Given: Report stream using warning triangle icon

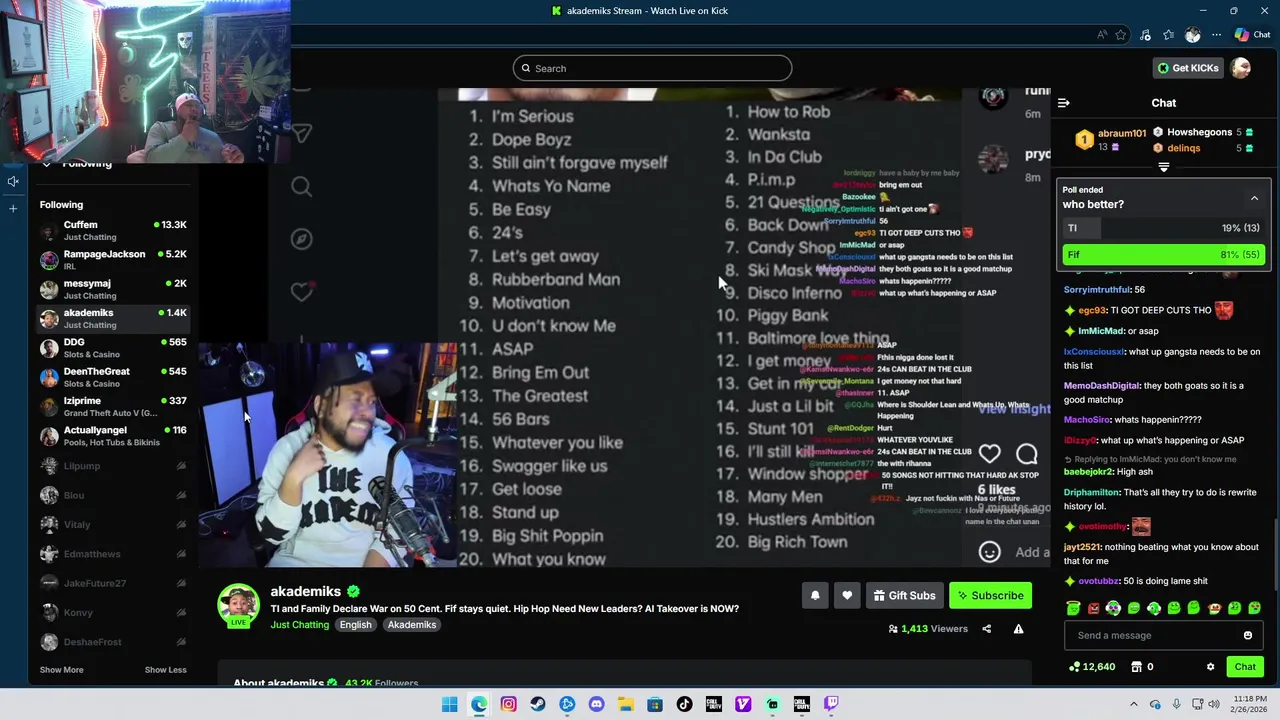Looking at the screenshot, I should tap(1018, 629).
